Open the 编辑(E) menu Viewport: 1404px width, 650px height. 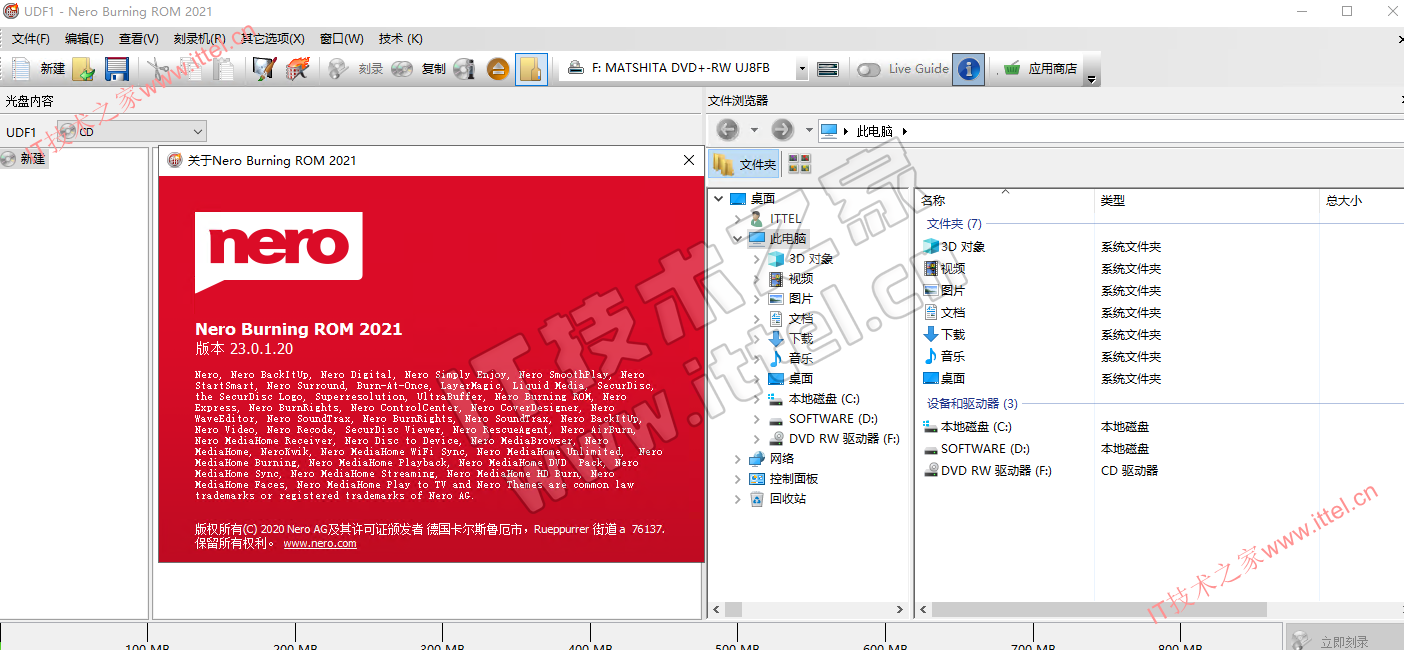point(84,39)
